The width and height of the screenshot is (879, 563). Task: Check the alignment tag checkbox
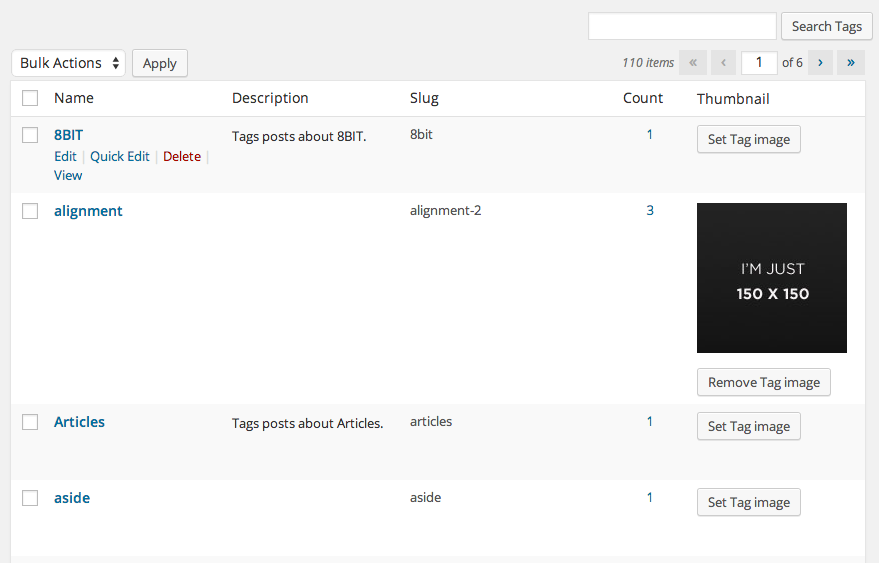(x=30, y=211)
